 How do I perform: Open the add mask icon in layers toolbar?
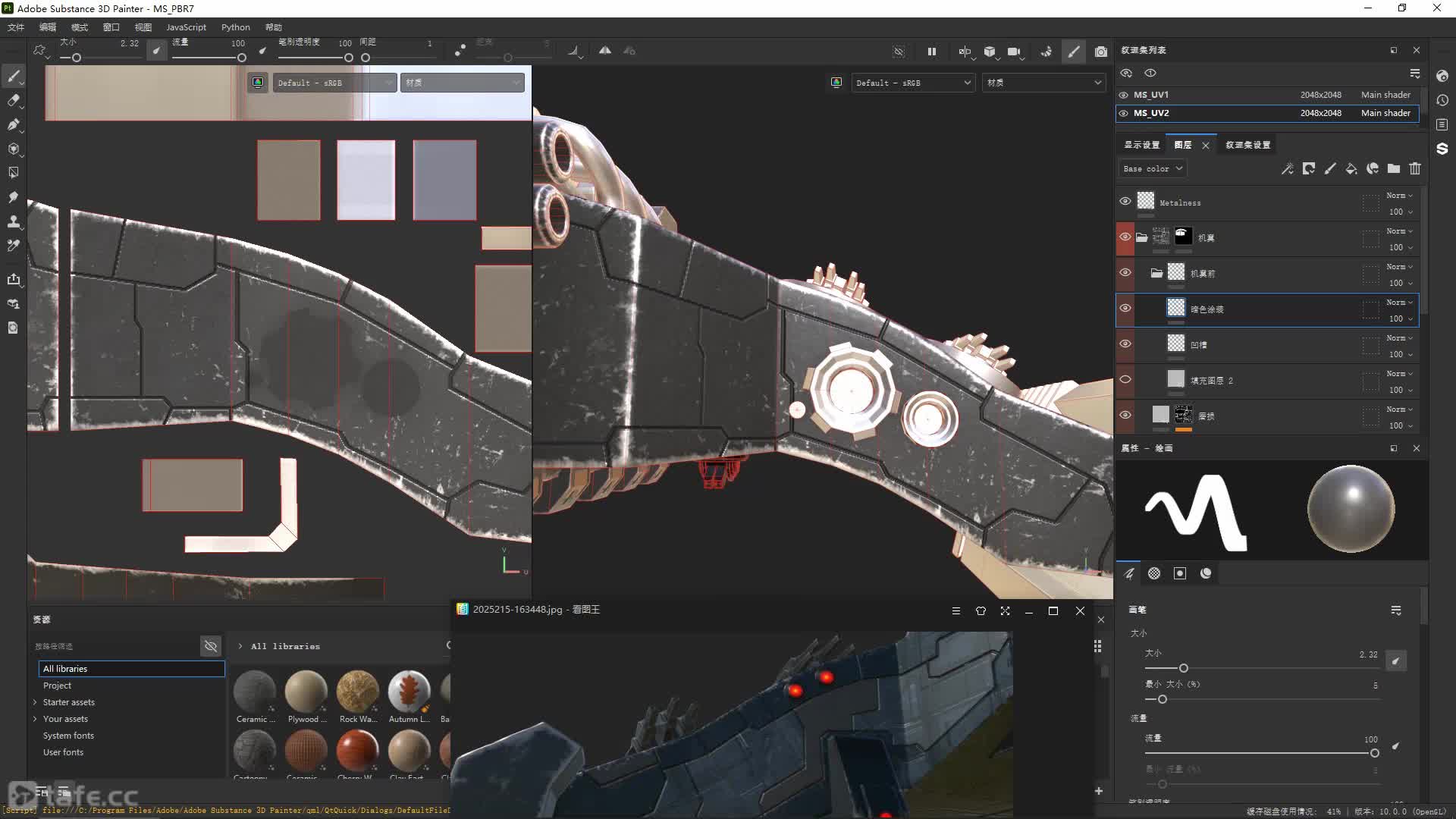coord(1309,168)
